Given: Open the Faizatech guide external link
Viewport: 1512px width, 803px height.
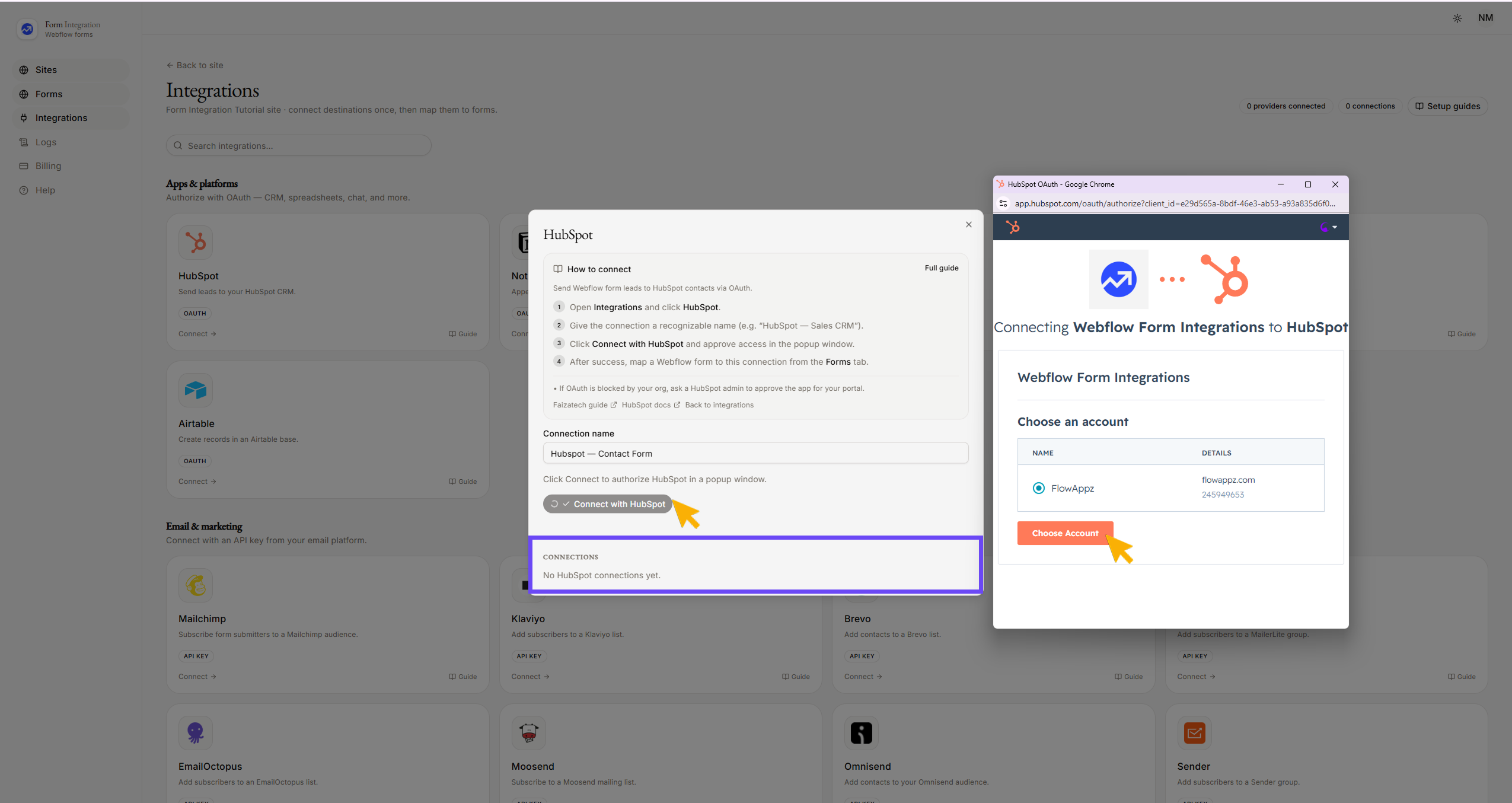Looking at the screenshot, I should click(585, 405).
